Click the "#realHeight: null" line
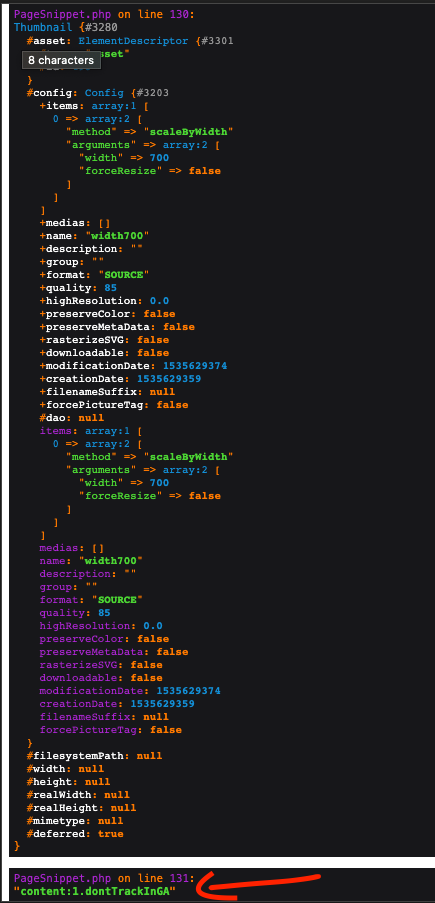 (81, 808)
